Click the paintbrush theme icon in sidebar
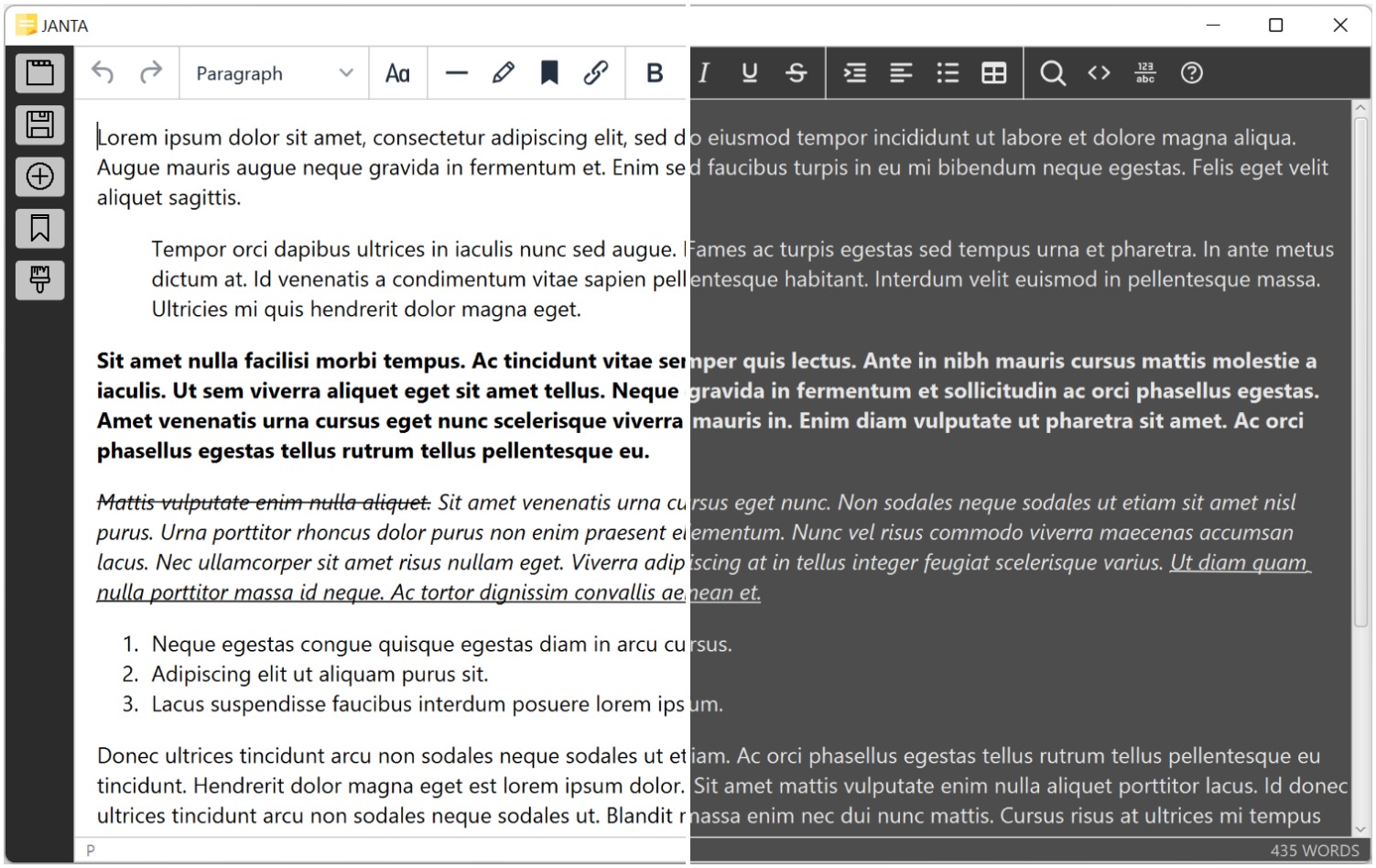 point(39,280)
